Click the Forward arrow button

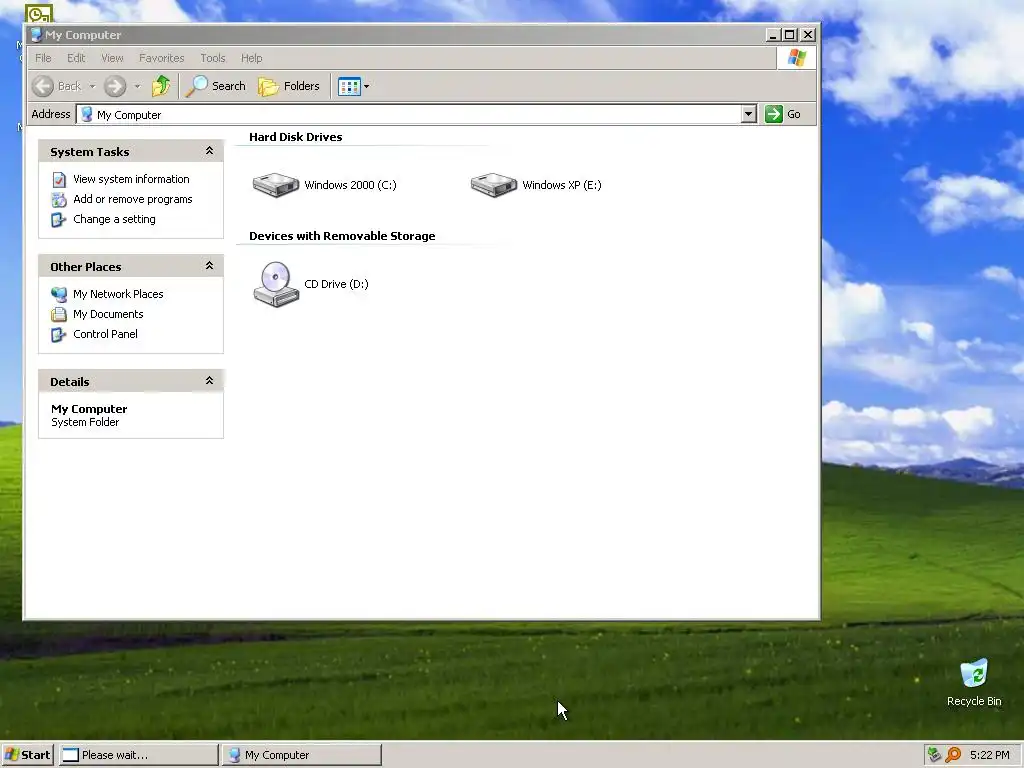point(115,86)
